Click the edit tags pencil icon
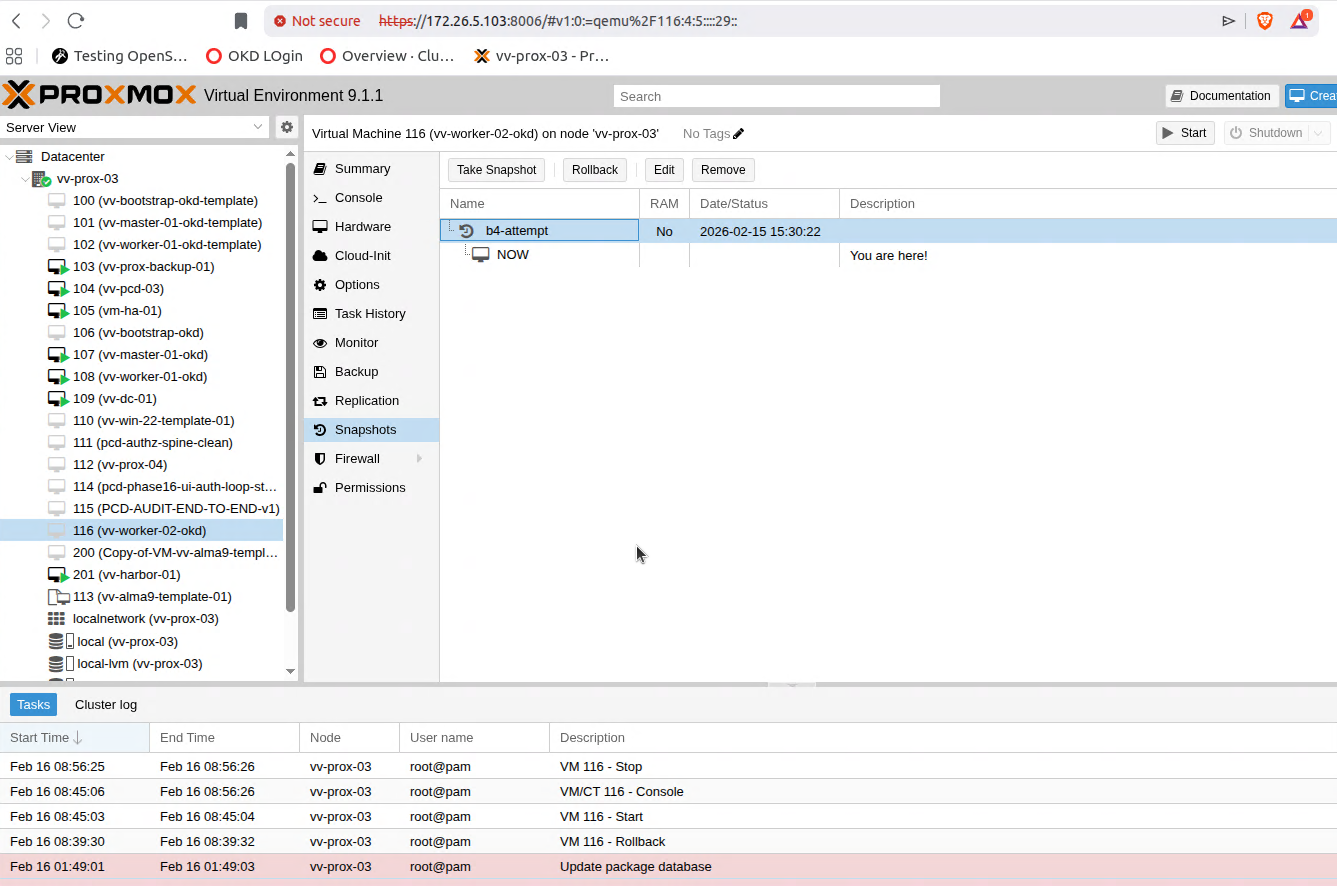Screen dimensions: 1337x886 coord(739,134)
